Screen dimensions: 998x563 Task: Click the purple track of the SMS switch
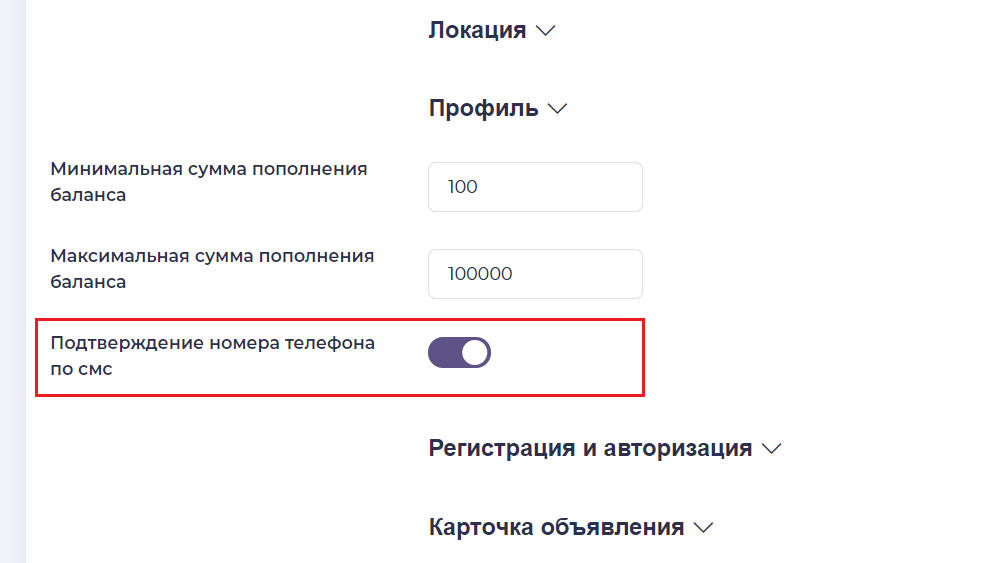pos(443,352)
